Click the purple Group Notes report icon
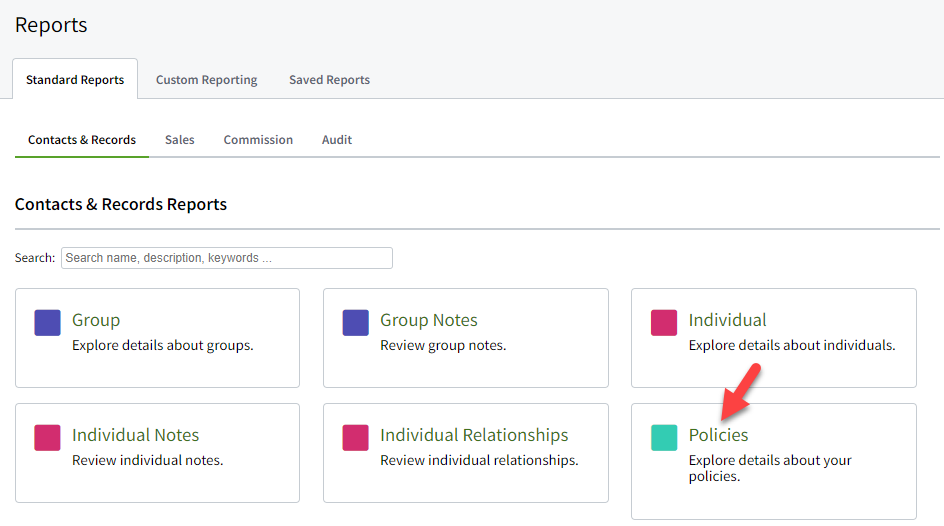The width and height of the screenshot is (944, 526). 356,323
